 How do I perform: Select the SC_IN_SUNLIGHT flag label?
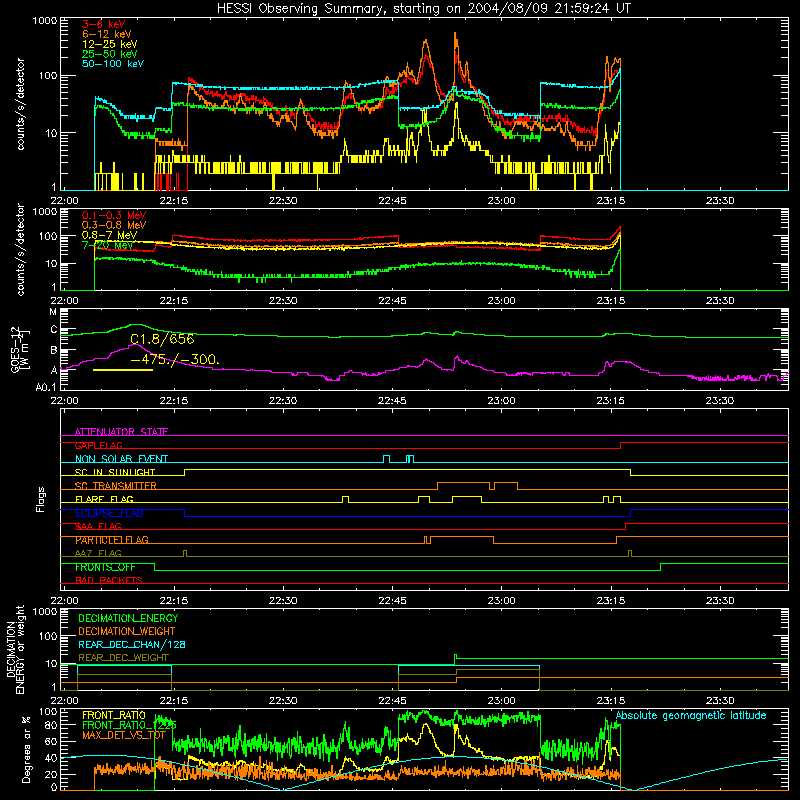(115, 472)
